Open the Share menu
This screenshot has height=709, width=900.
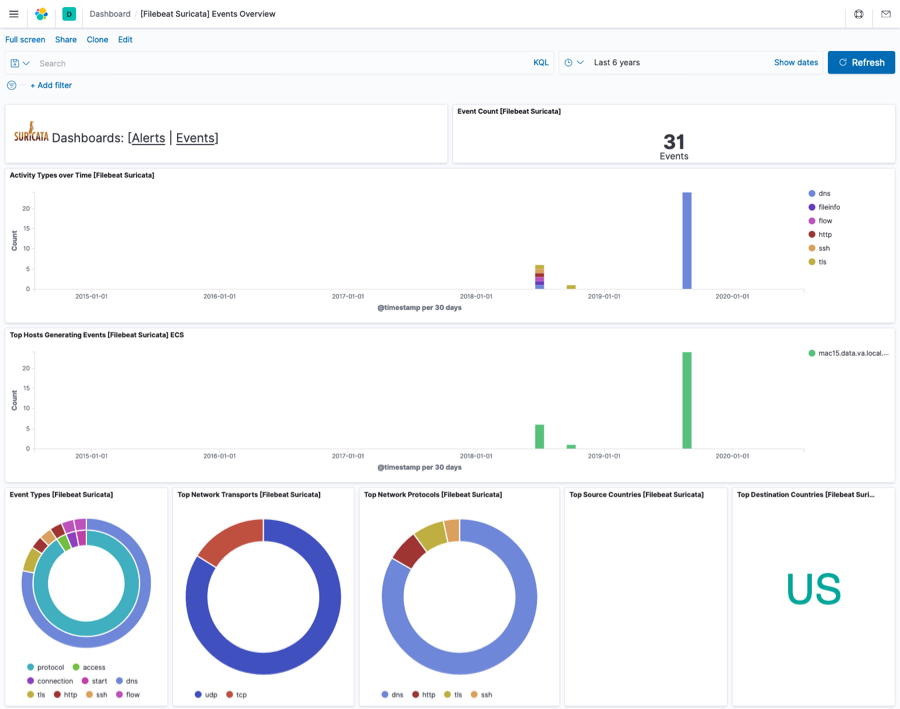coord(66,40)
